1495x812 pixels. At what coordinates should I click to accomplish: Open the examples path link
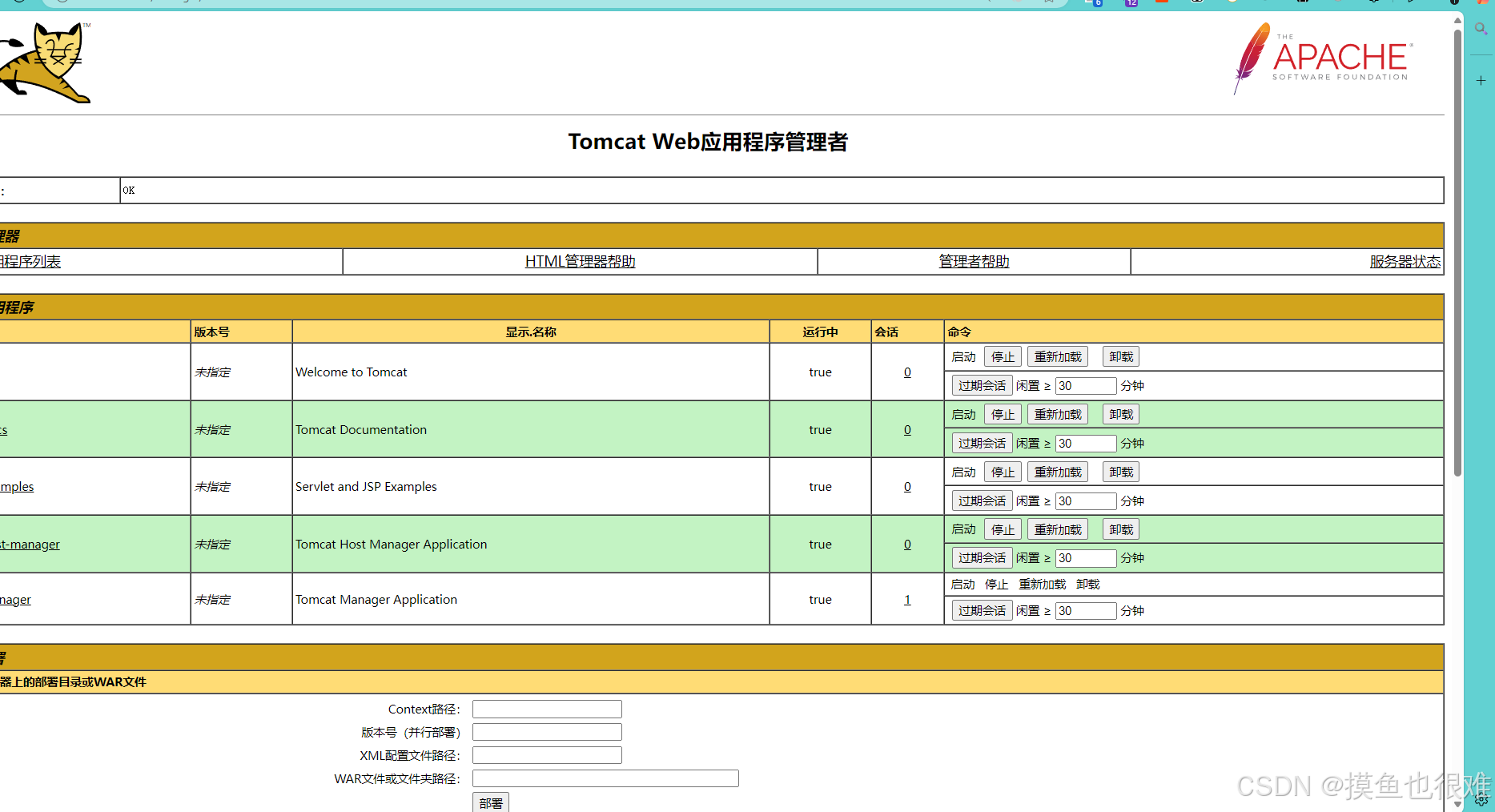point(17,487)
